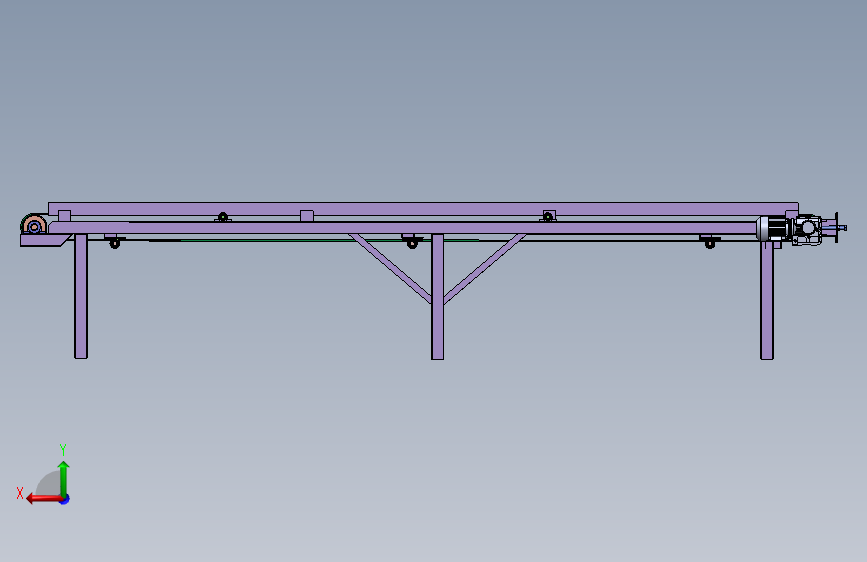Pick the left diagonal brace of the middle leg
Screen dimensions: 867x562
click(390, 268)
